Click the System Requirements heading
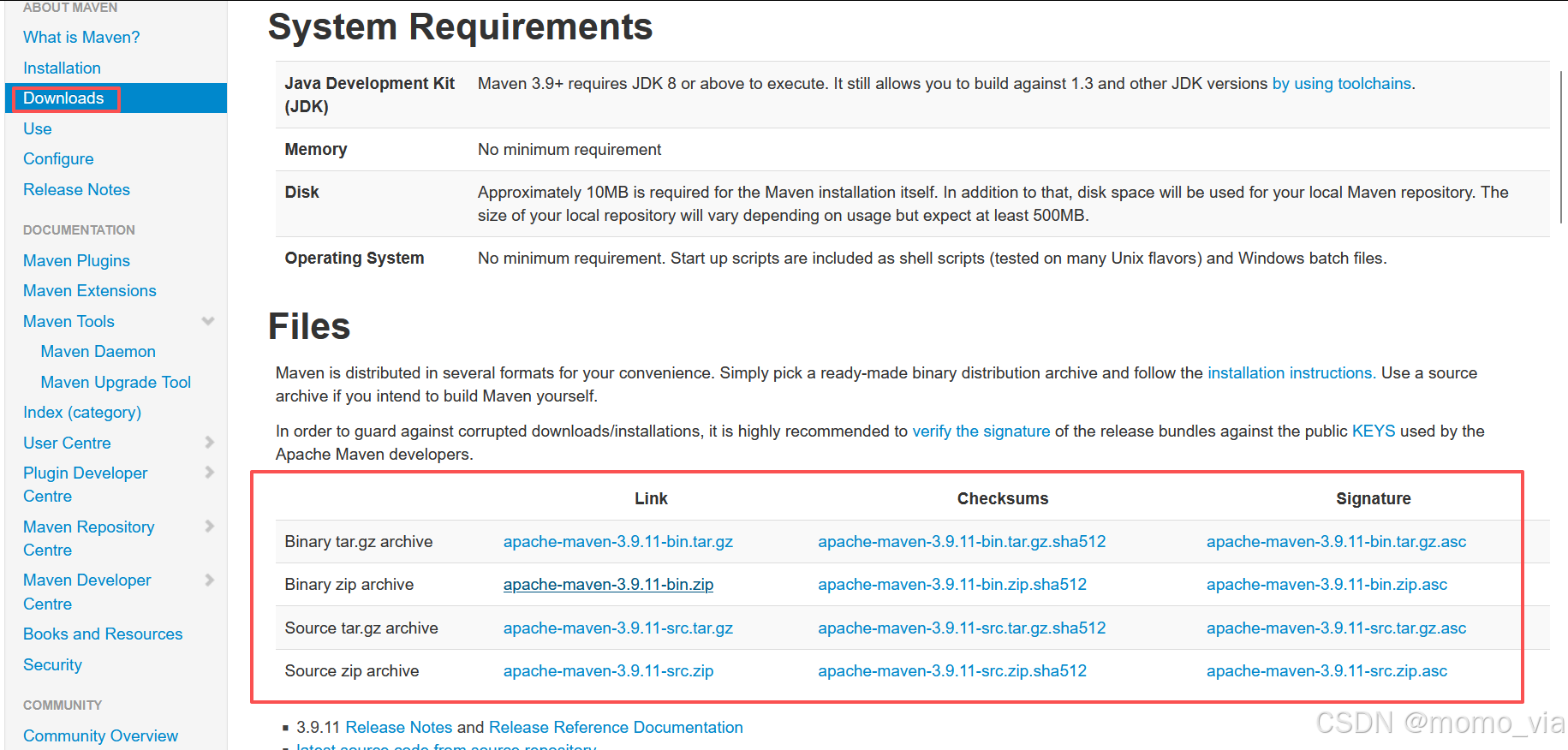Screen dimensions: 1568x750 coord(460,27)
